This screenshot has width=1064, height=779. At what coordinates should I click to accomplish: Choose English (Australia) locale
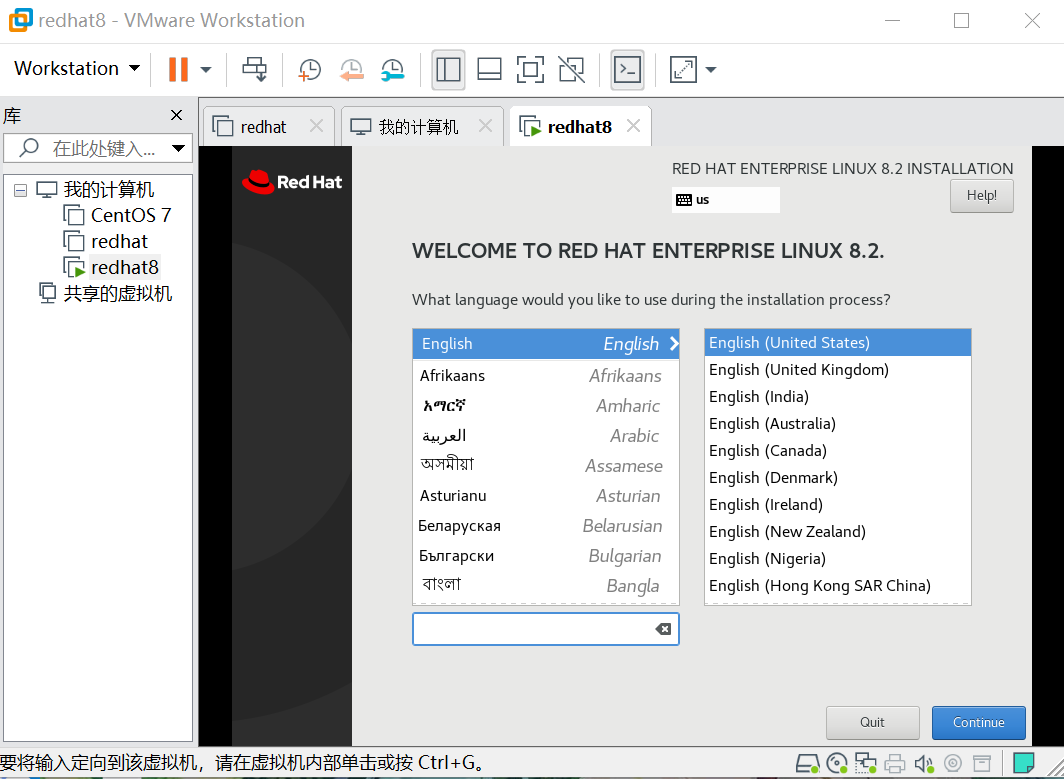point(837,423)
